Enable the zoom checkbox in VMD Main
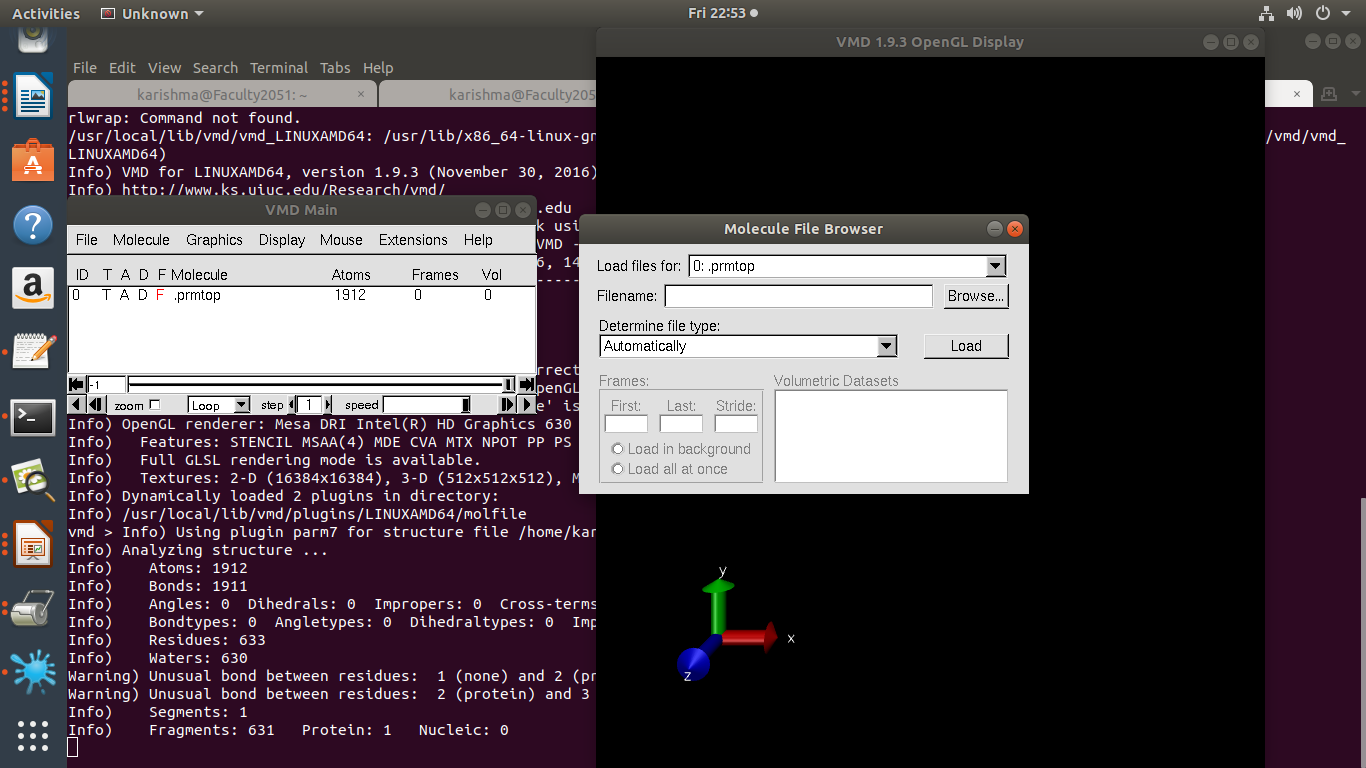Viewport: 1366px width, 768px height. pyautogui.click(x=154, y=405)
